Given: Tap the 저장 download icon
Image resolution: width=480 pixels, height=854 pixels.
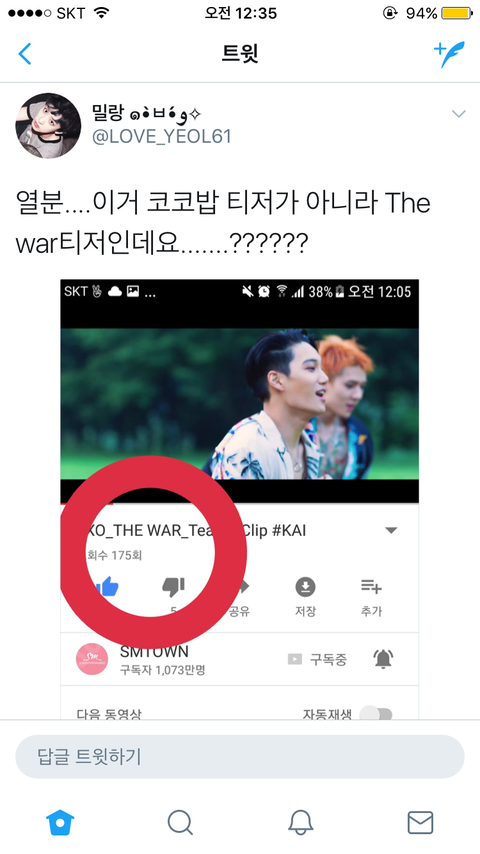Looking at the screenshot, I should tap(305, 587).
